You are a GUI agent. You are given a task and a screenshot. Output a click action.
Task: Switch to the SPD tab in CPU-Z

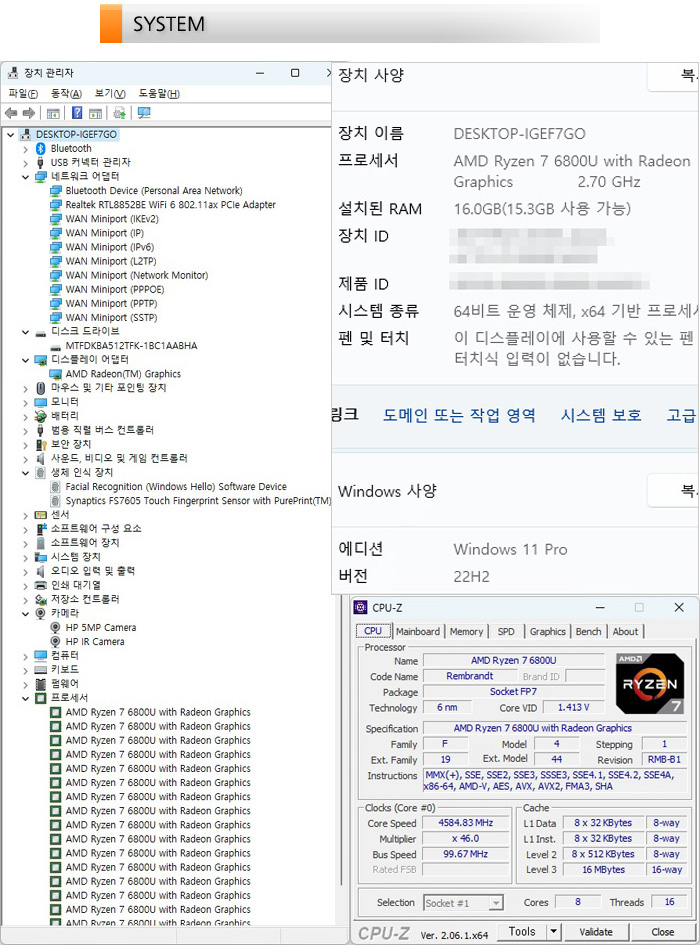click(x=506, y=631)
